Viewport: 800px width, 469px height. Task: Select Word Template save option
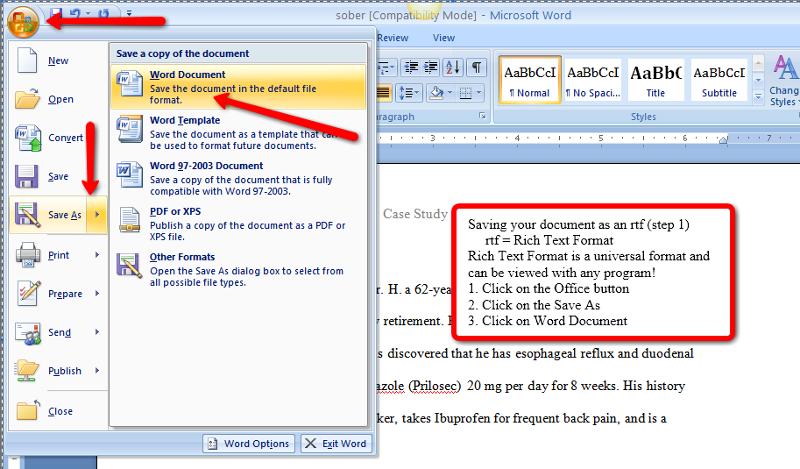click(238, 133)
